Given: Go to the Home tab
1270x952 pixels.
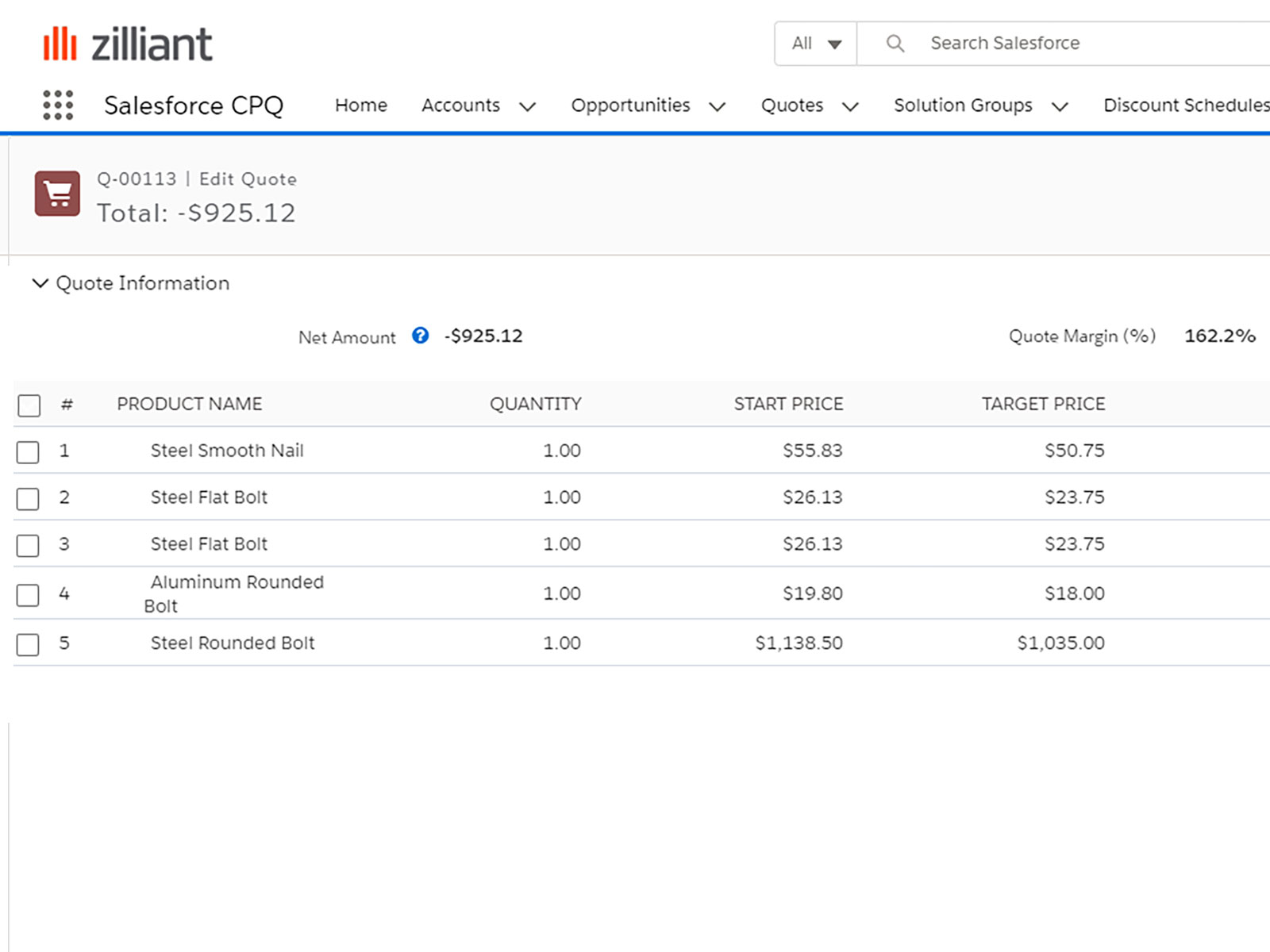Looking at the screenshot, I should (x=361, y=105).
